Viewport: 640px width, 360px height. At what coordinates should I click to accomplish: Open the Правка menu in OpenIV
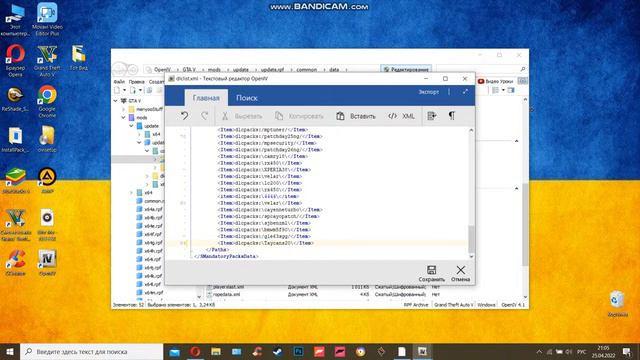pyautogui.click(x=136, y=82)
